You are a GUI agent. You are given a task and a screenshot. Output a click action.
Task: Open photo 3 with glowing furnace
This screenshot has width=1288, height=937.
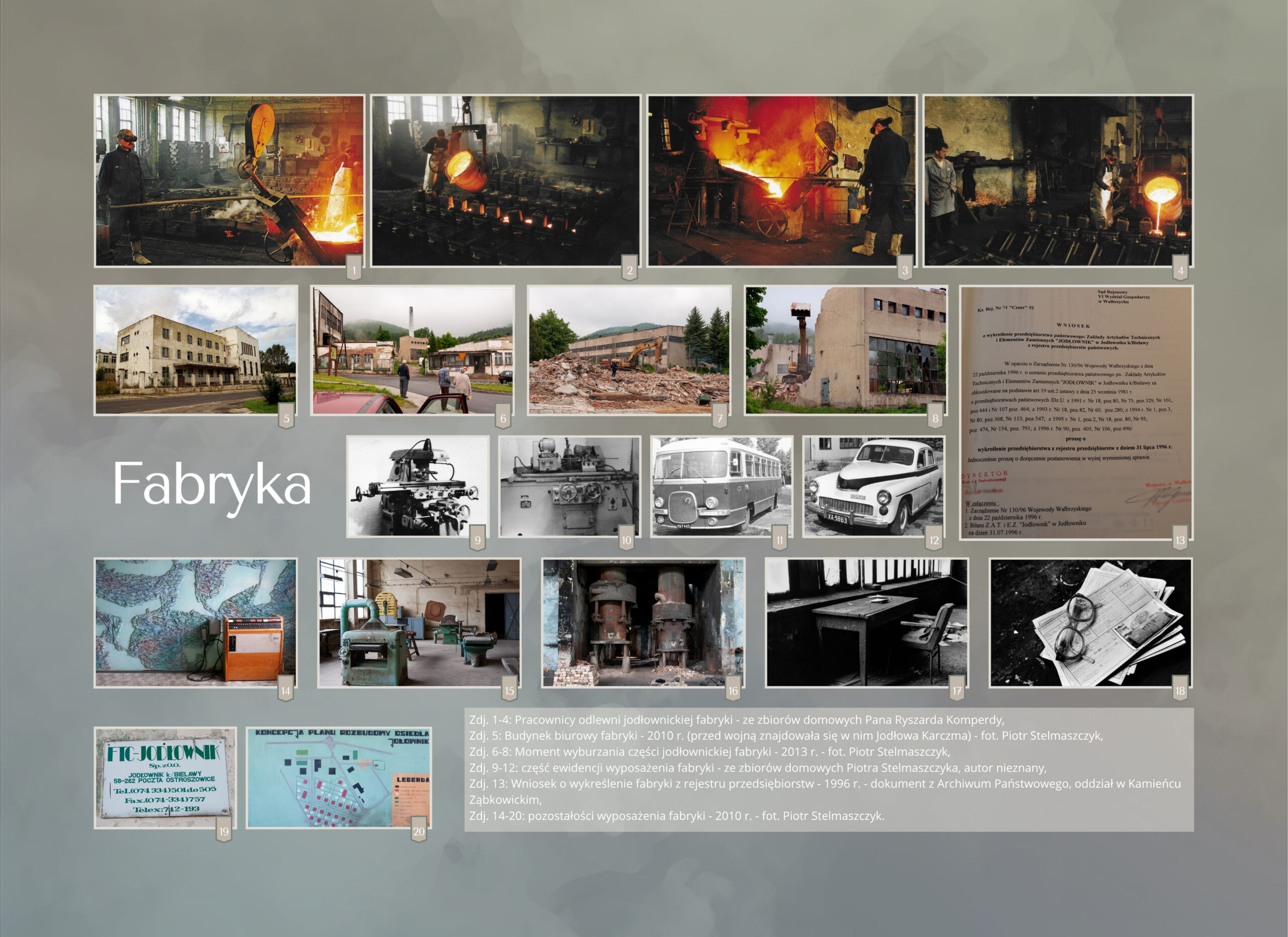[781, 181]
